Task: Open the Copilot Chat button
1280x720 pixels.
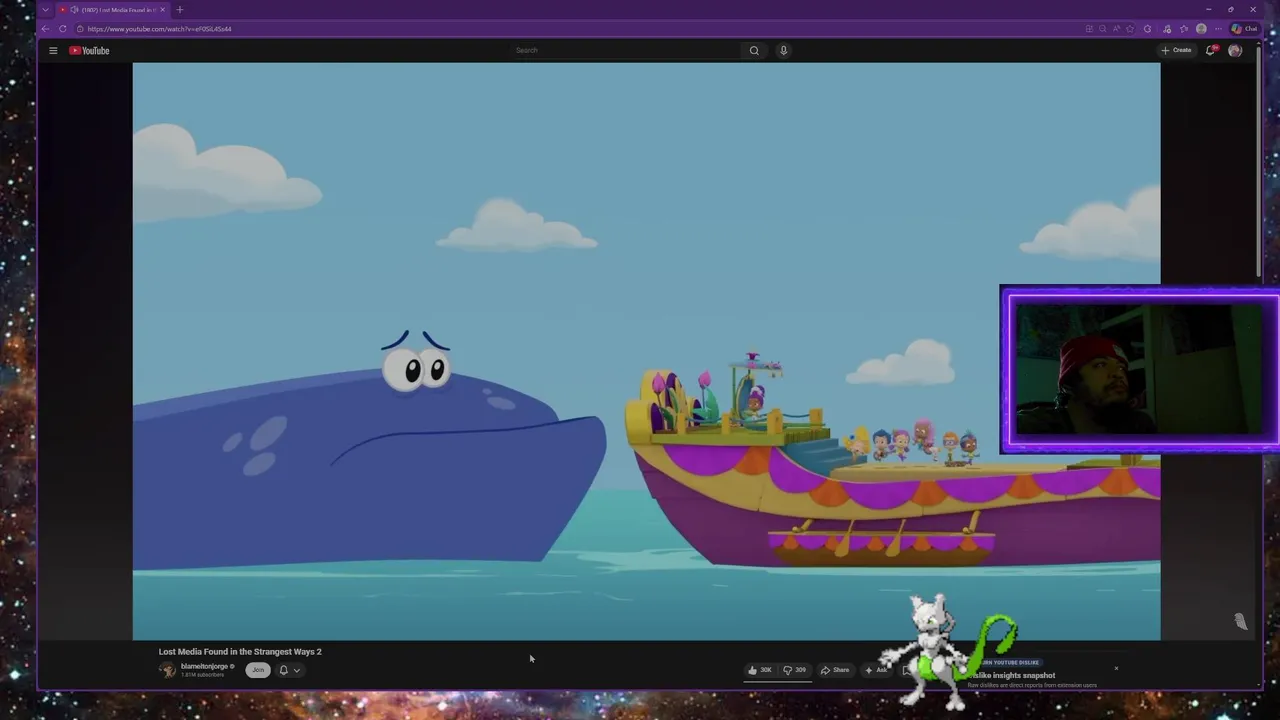Action: 1244,29
